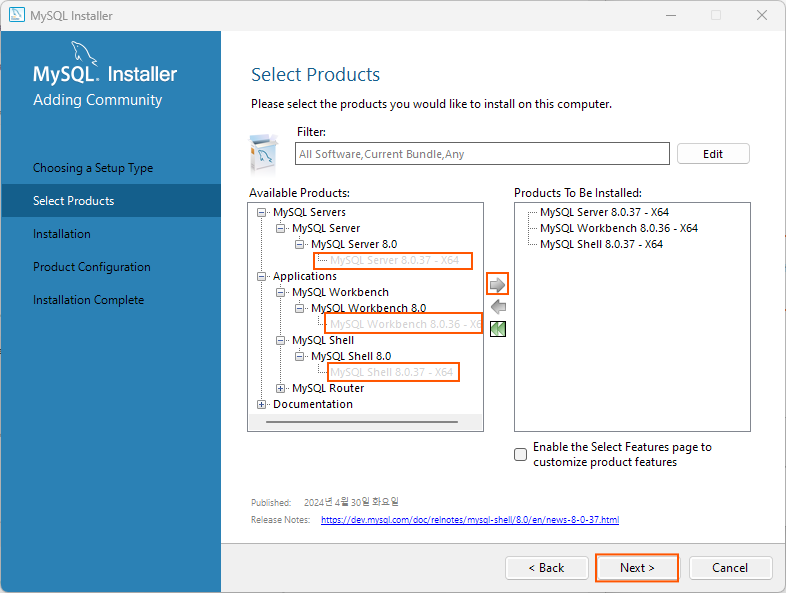
Task: Open the Installation step in sidebar
Action: [62, 234]
